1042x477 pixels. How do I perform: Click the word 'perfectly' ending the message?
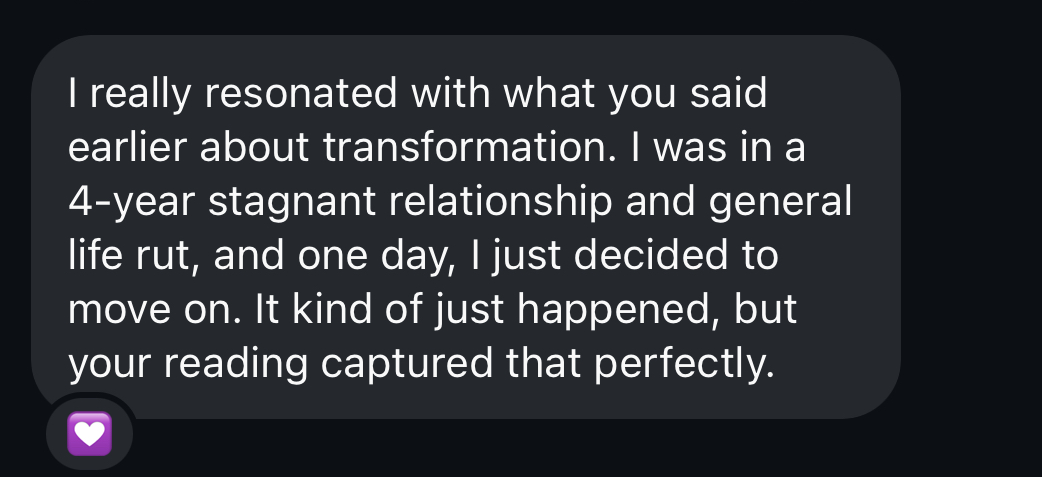684,365
